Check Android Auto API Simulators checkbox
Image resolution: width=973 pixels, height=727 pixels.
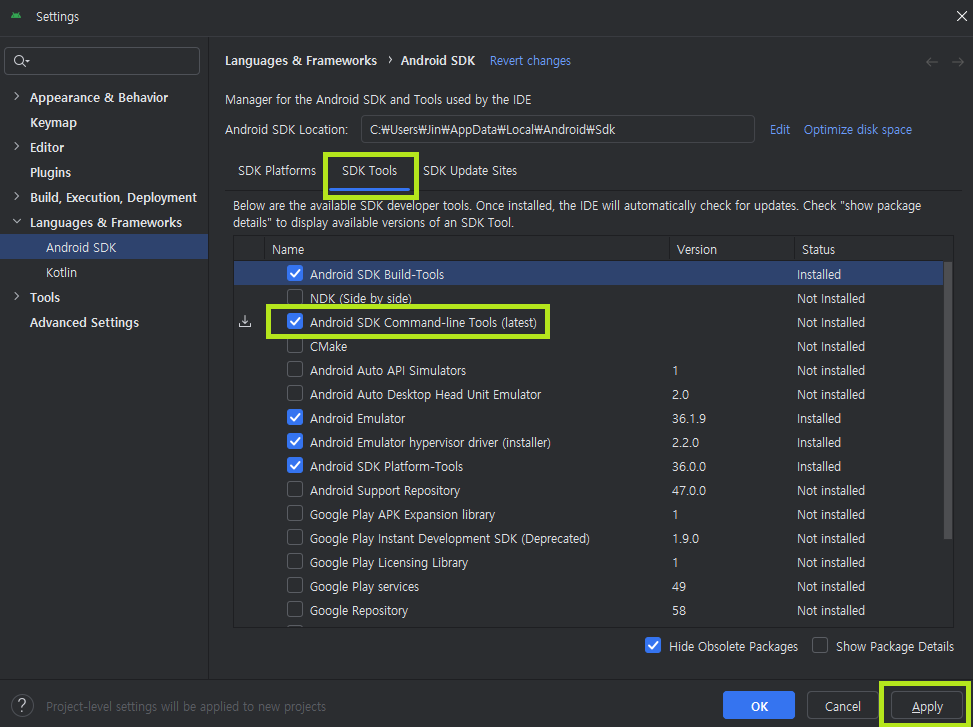[x=295, y=370]
